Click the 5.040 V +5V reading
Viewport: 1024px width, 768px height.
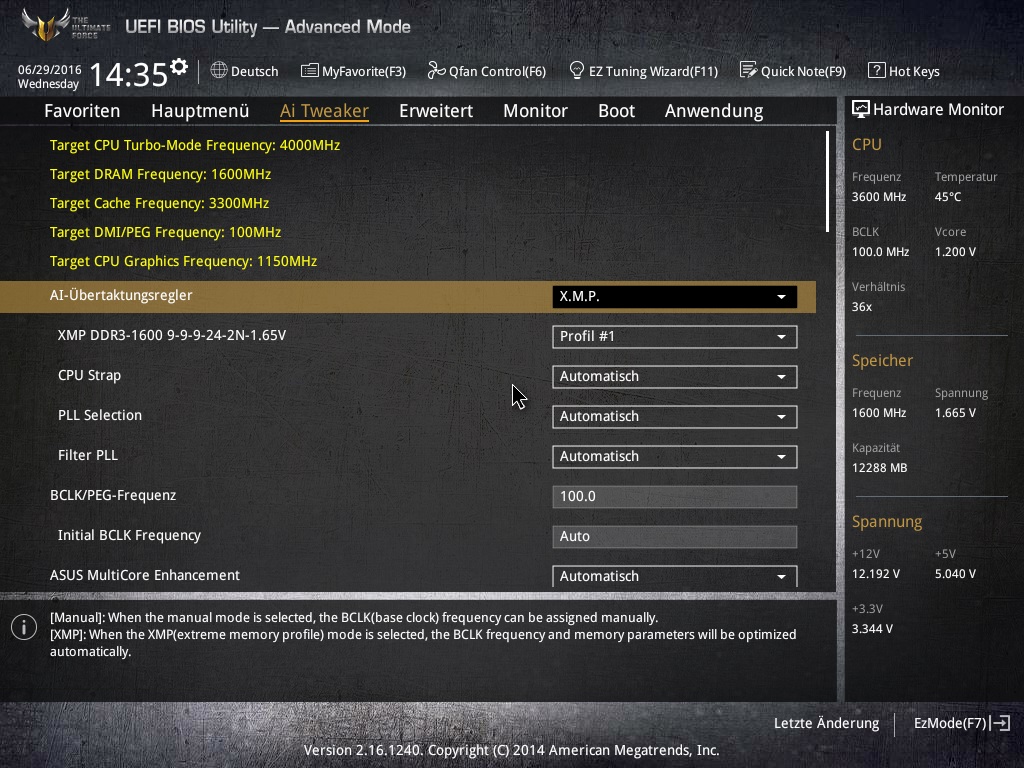click(955, 573)
